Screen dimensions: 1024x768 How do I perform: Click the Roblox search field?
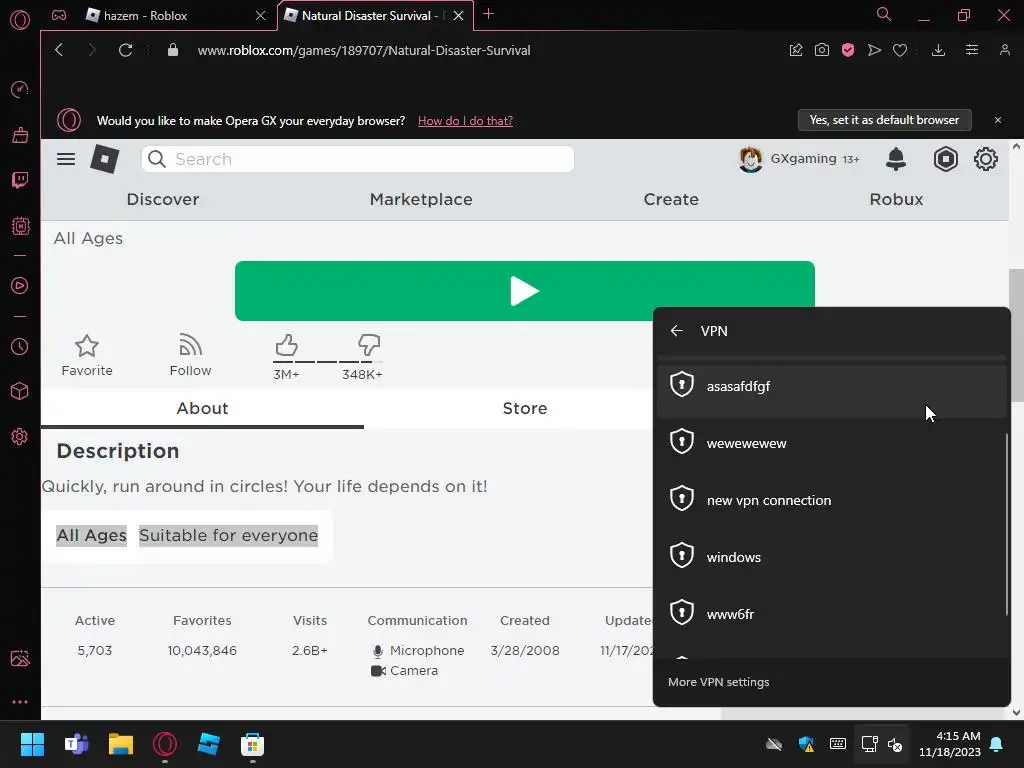(x=357, y=159)
